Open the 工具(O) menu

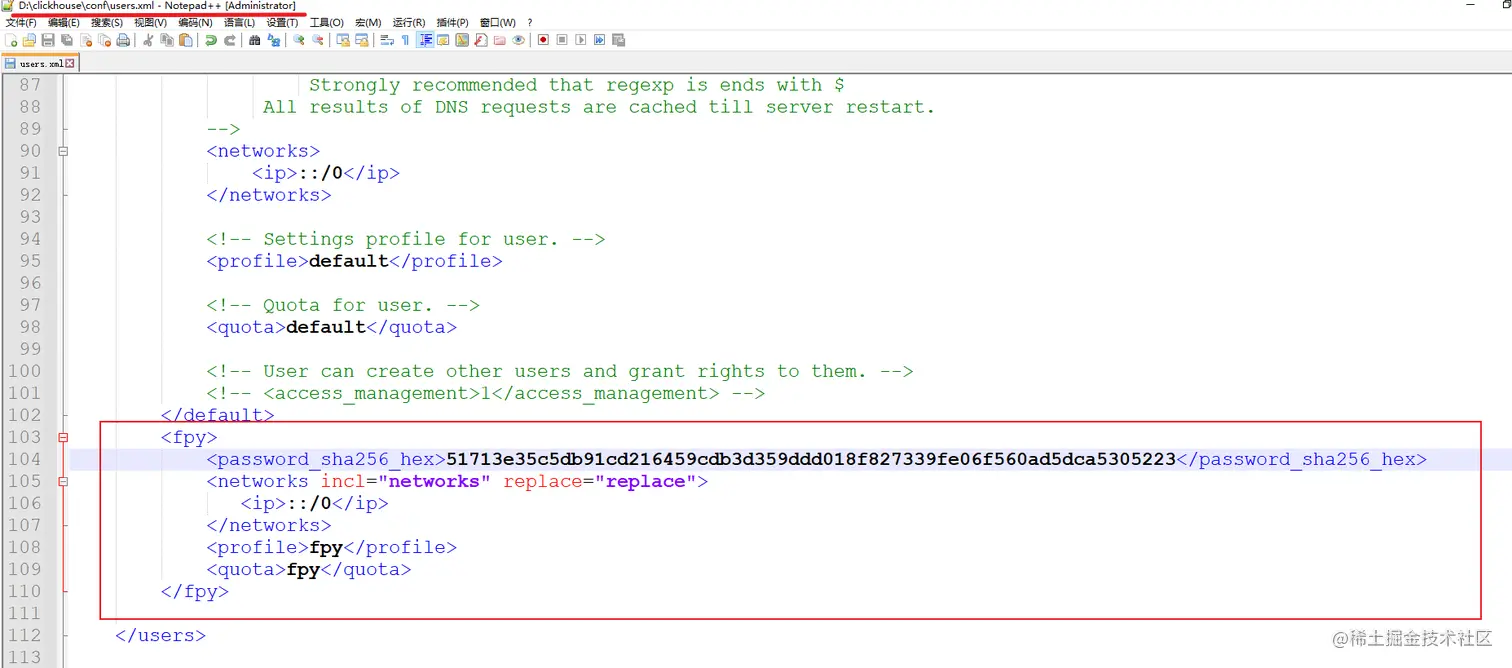[x=326, y=22]
